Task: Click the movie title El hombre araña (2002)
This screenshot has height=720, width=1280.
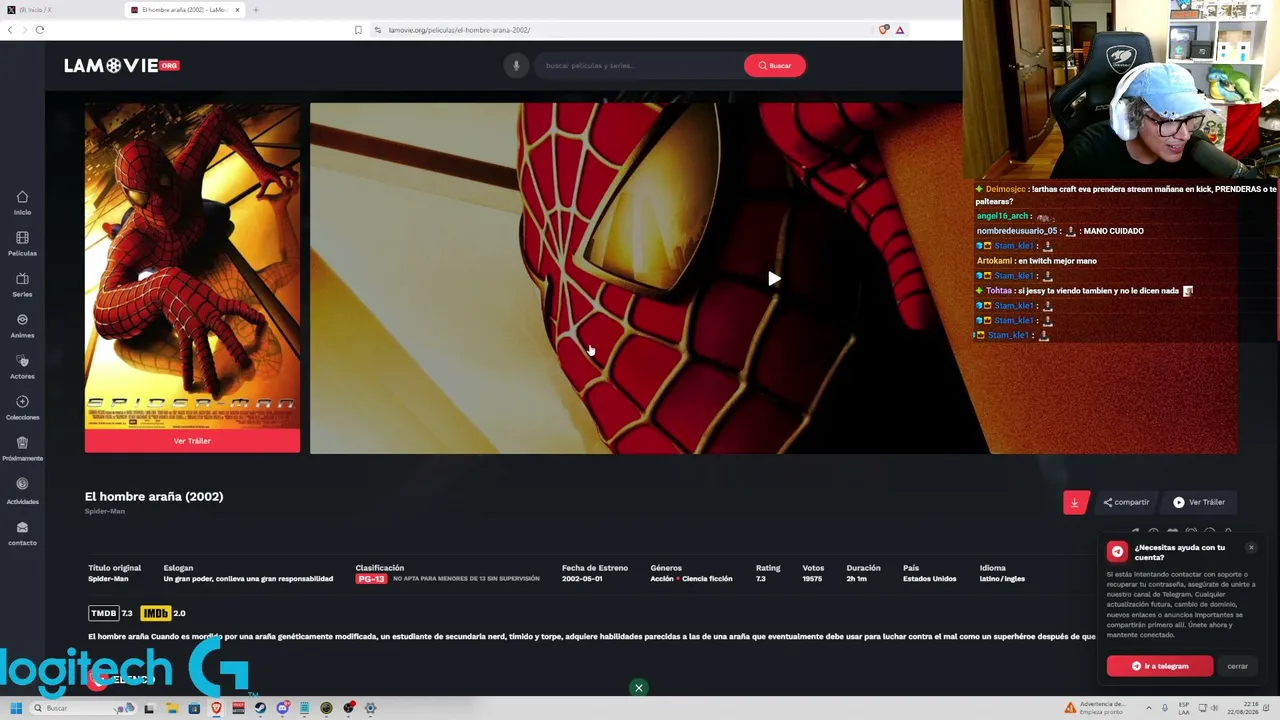Action: point(154,496)
